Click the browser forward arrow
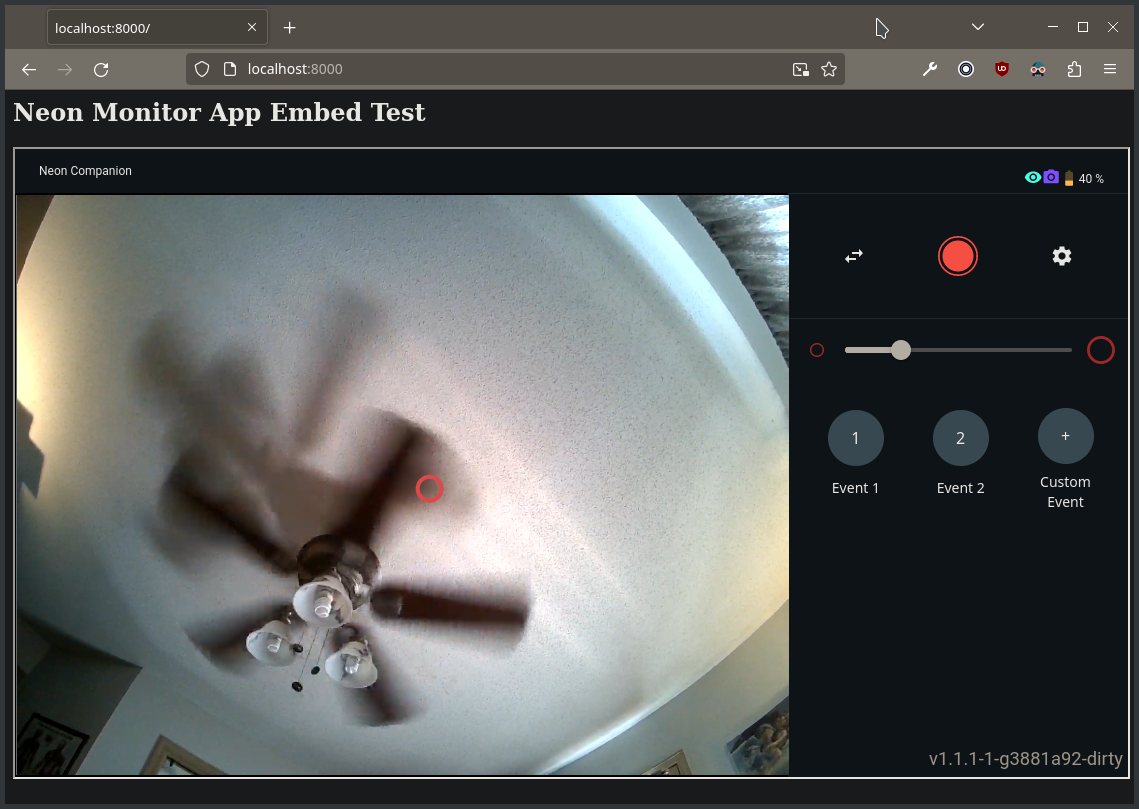The image size is (1139, 809). pos(65,70)
